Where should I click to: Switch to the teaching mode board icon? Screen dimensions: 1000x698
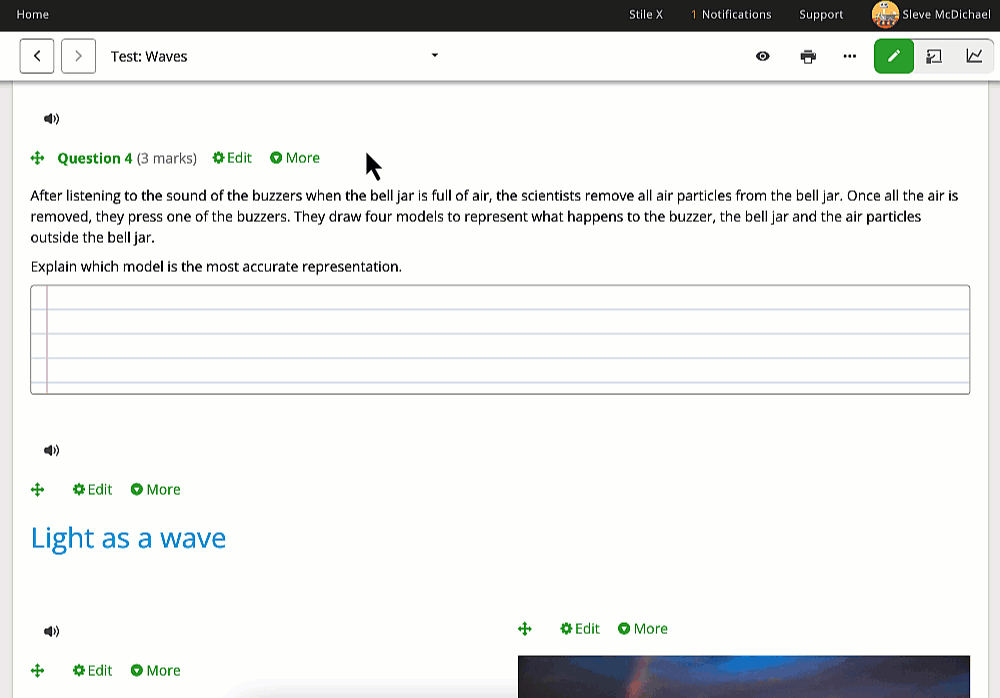click(x=934, y=57)
